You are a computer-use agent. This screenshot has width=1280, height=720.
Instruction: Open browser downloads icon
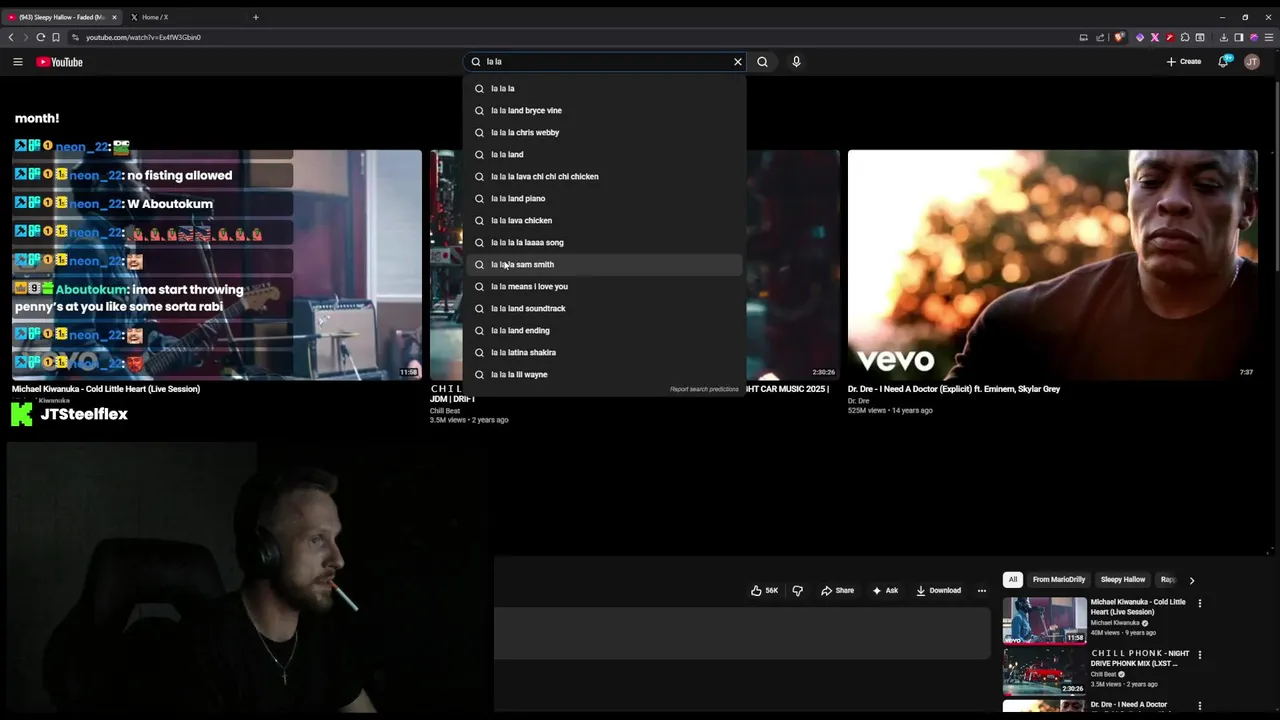pos(1223,37)
